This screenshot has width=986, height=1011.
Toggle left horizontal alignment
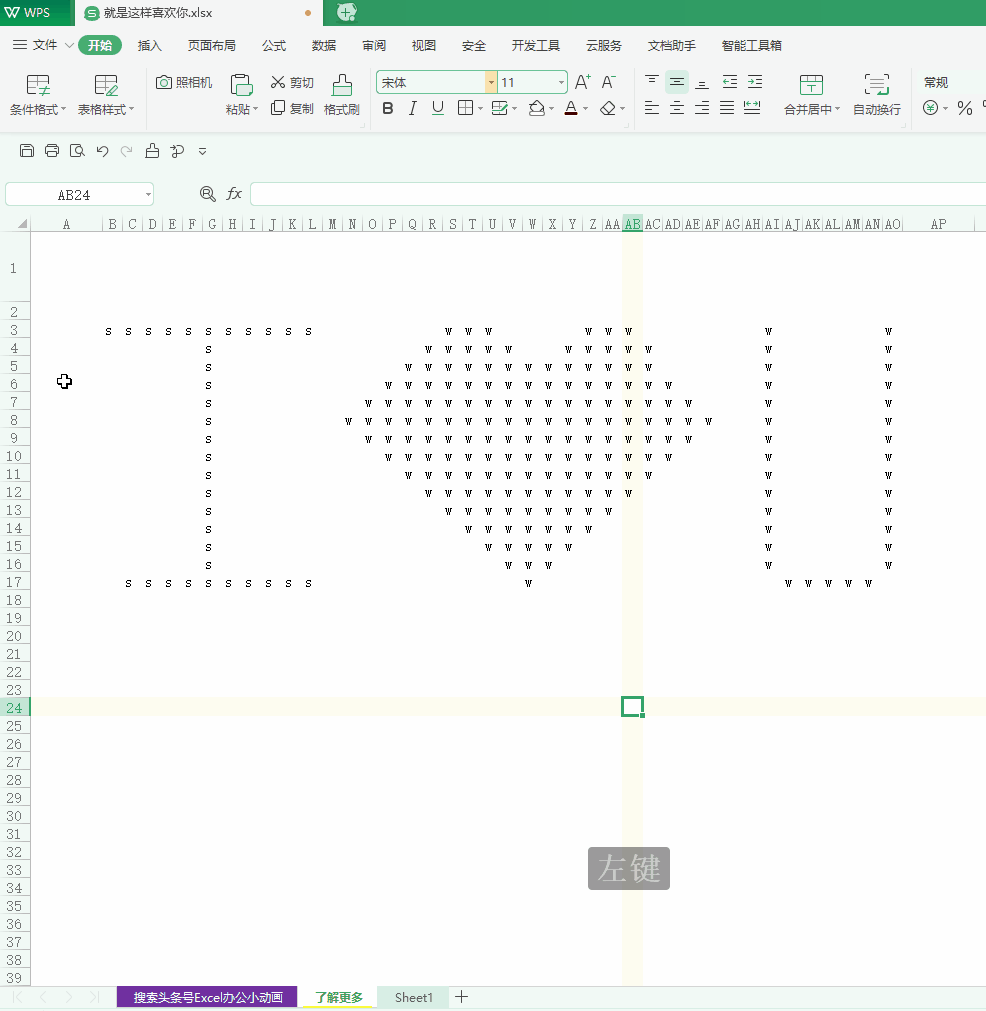[x=652, y=108]
